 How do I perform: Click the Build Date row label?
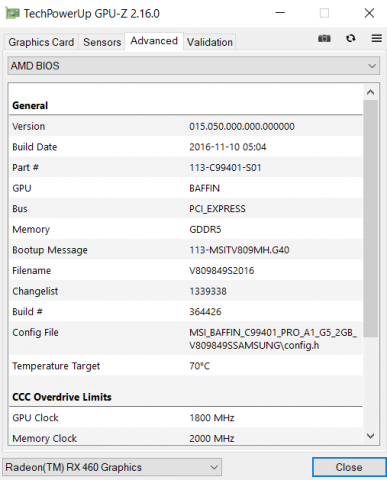[x=35, y=147]
